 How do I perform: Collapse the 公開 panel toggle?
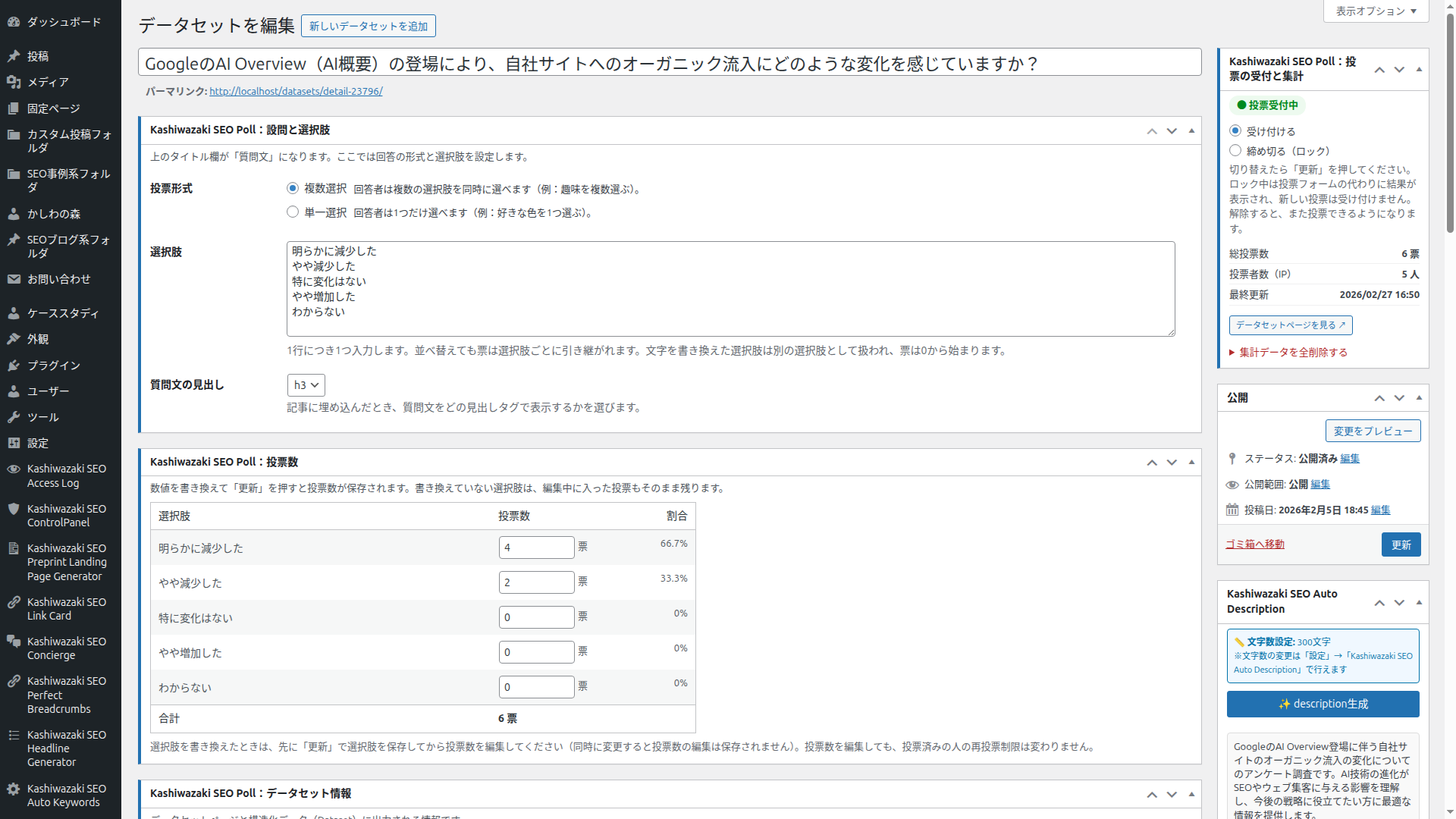click(1419, 397)
